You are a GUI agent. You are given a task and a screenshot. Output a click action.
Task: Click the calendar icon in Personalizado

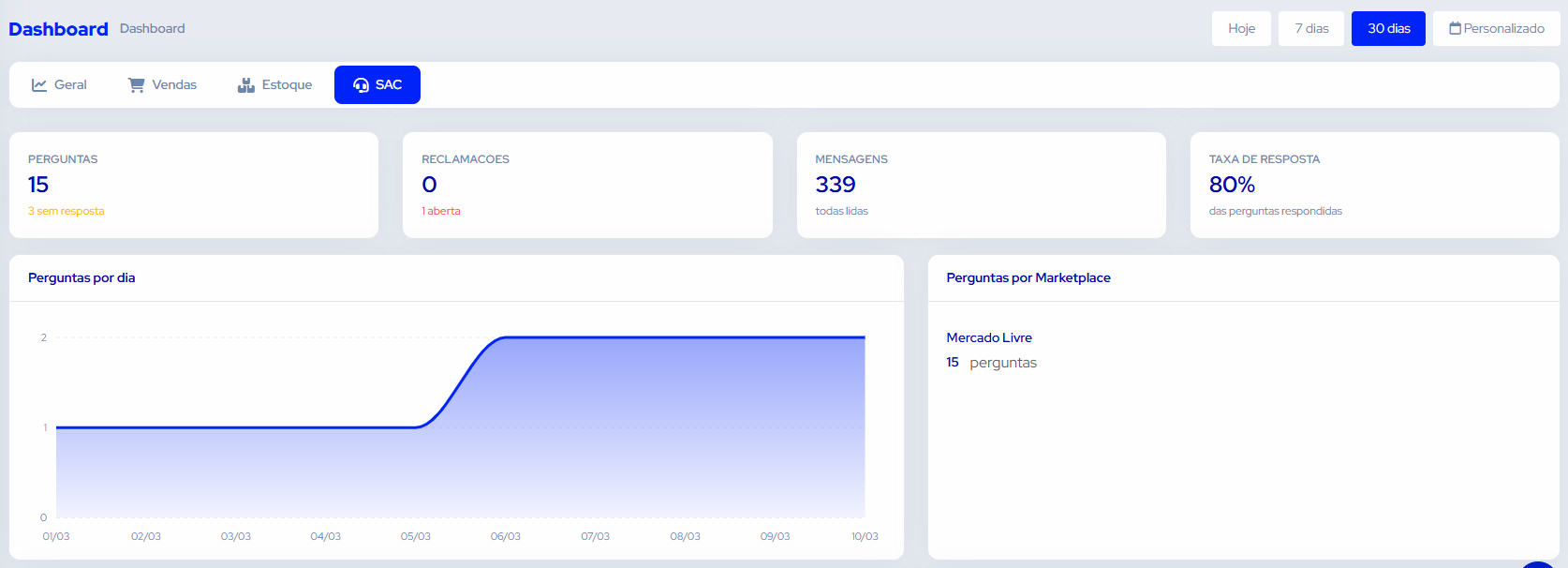(1456, 28)
